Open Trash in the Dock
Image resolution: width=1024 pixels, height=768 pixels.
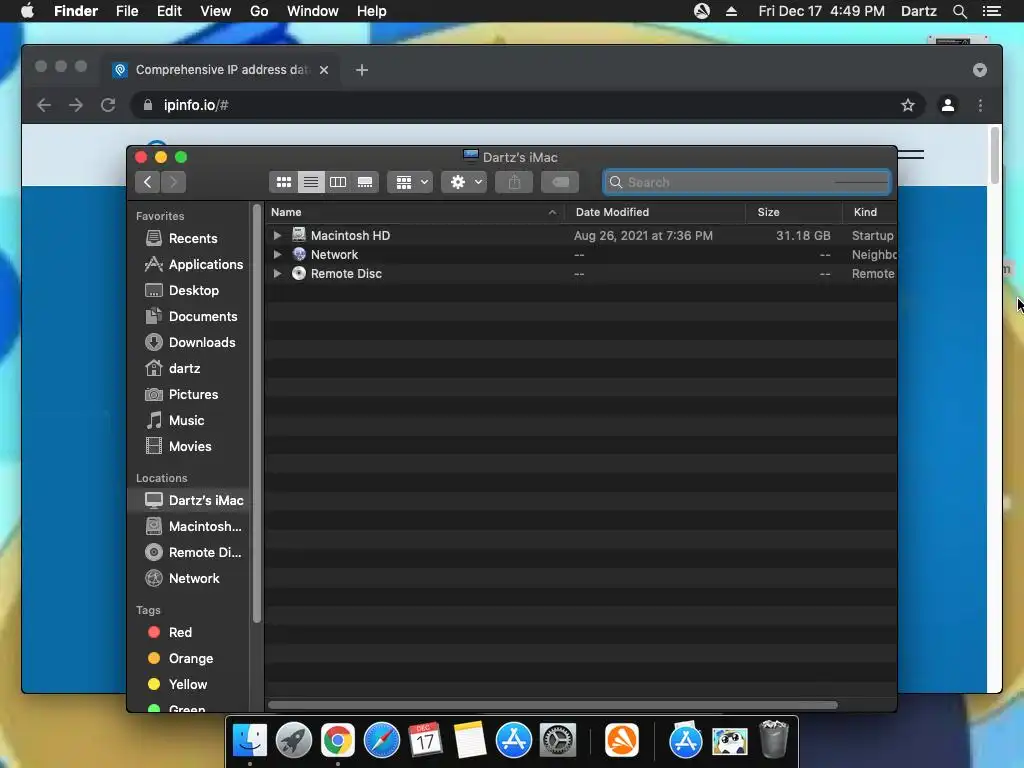coord(774,739)
